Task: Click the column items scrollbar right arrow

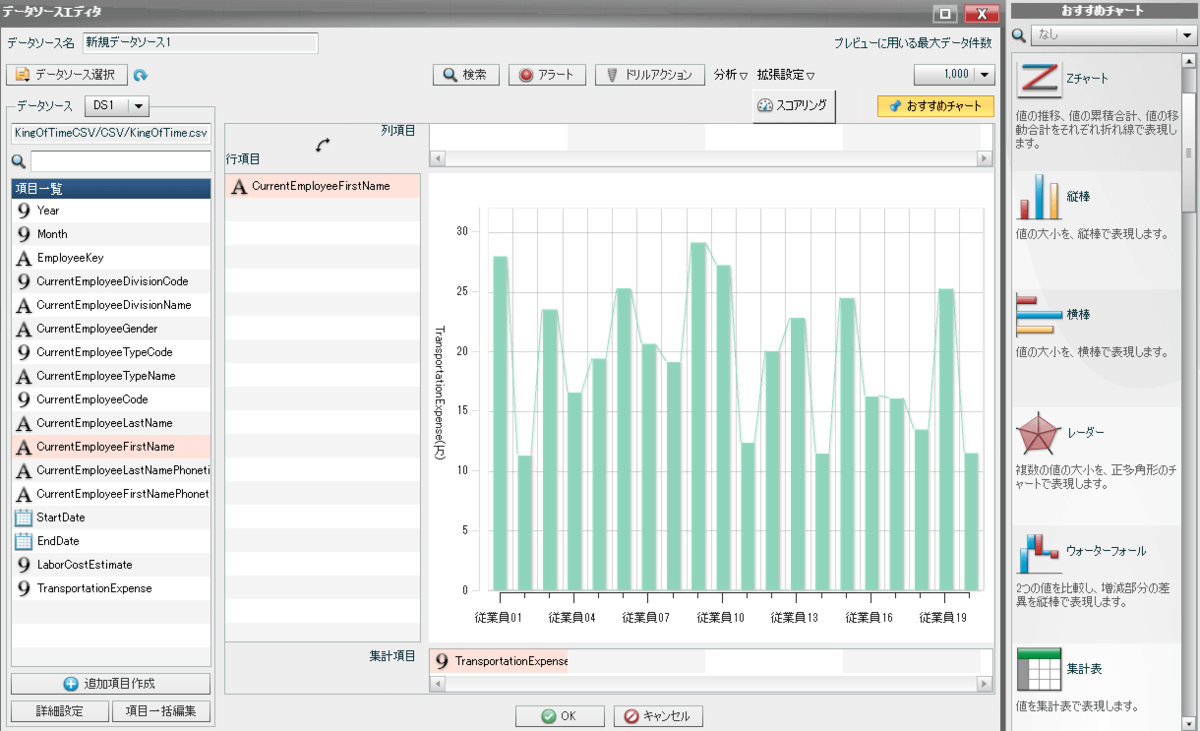Action: click(x=984, y=158)
